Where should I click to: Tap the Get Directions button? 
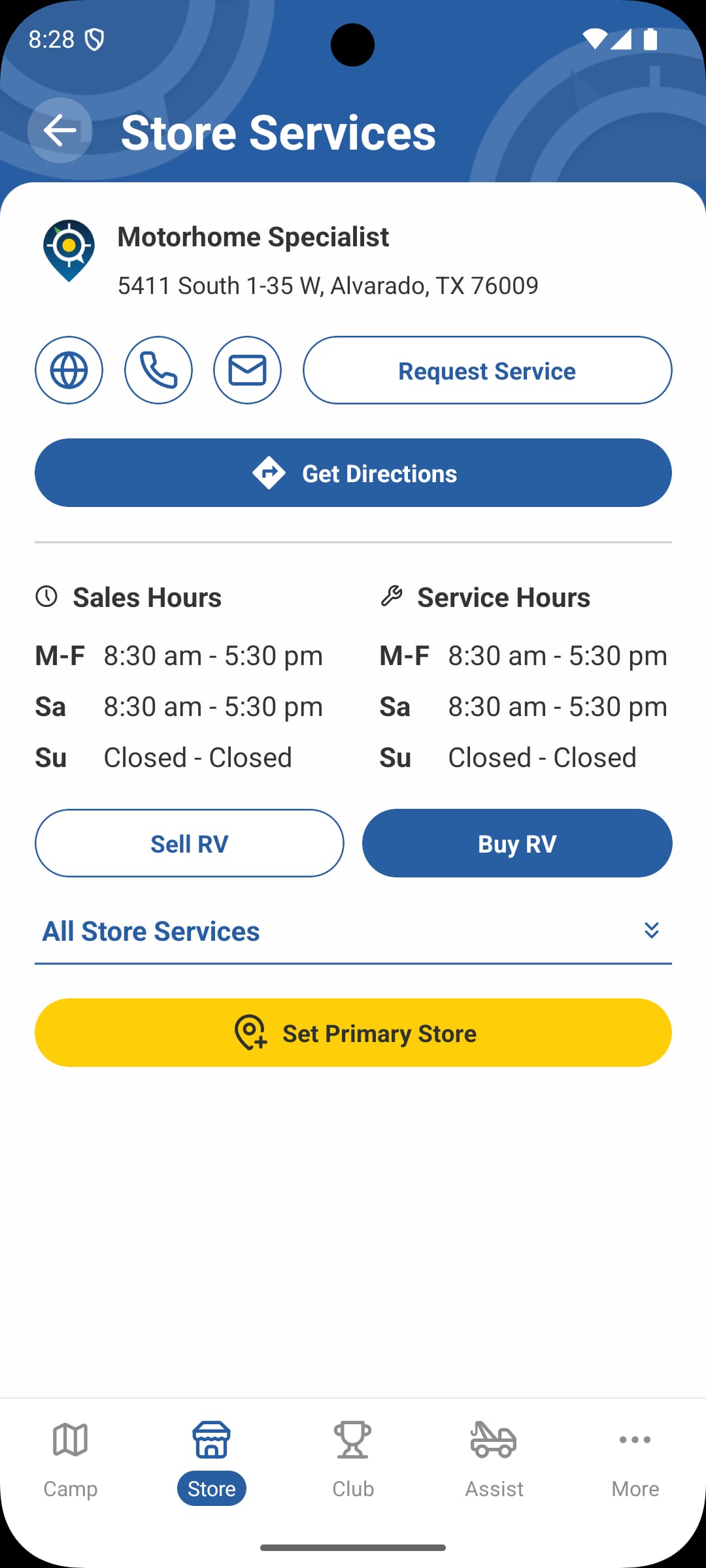click(353, 473)
